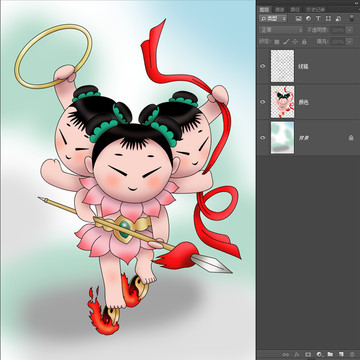Open the layer filter type dropdown
Screen dimensions: 360x360
[273, 19]
